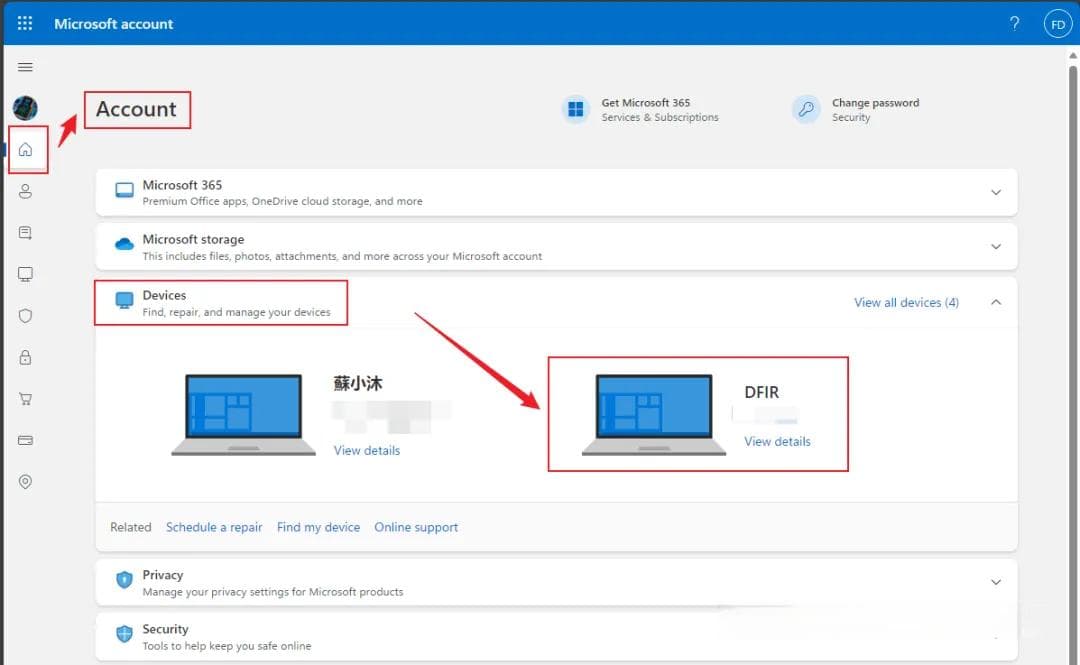Click the help question mark icon
Viewport: 1080px width, 665px height.
(x=1015, y=23)
